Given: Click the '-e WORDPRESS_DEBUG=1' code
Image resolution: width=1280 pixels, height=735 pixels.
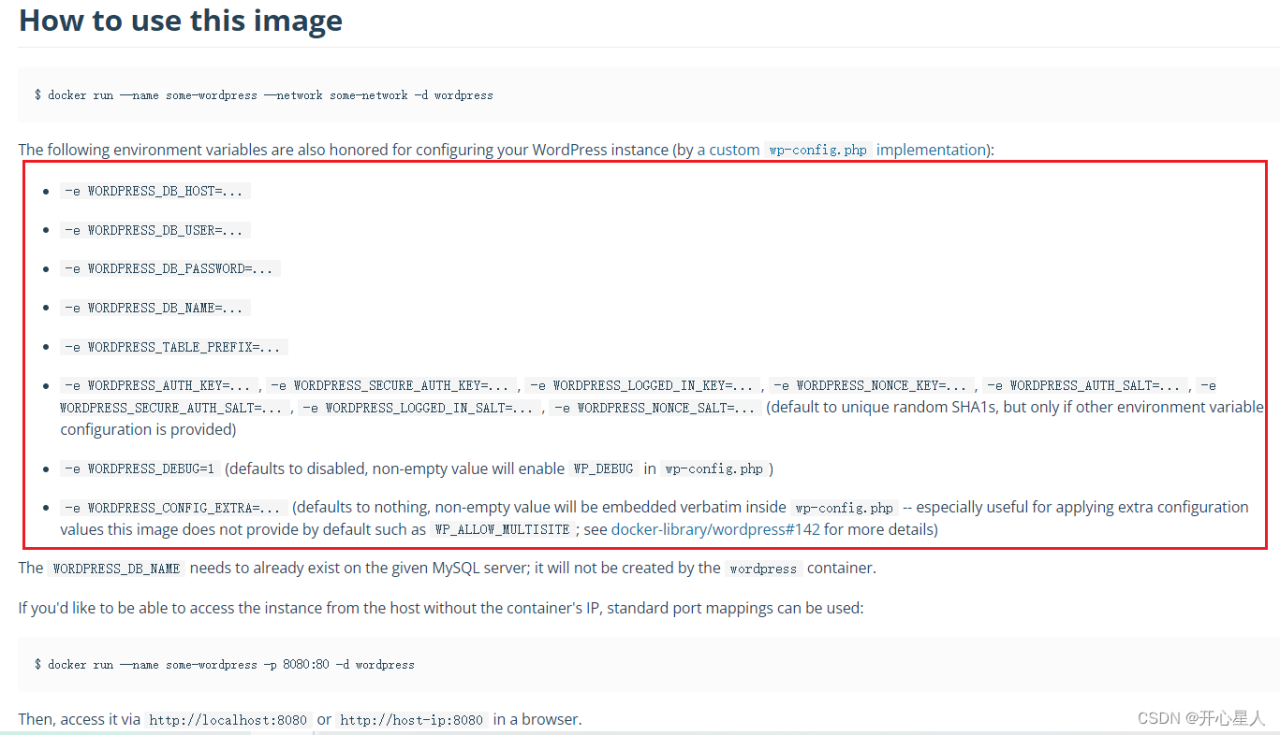Looking at the screenshot, I should click(x=140, y=469).
